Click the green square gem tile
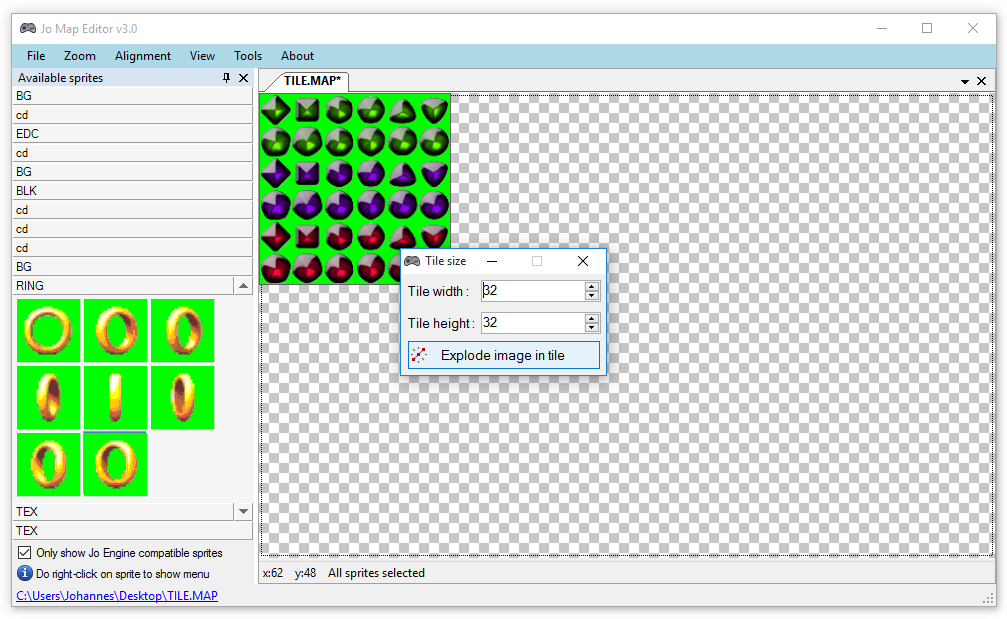 (x=308, y=110)
